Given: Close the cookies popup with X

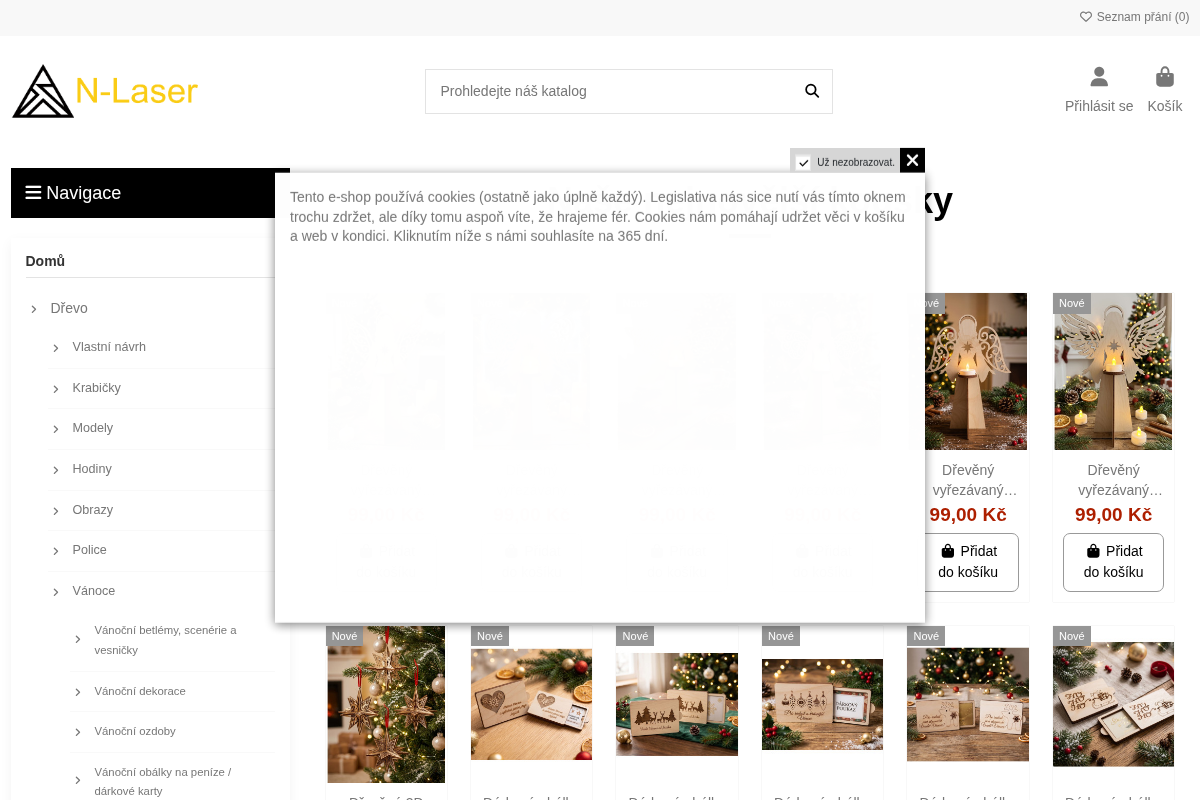Looking at the screenshot, I should pos(912,160).
